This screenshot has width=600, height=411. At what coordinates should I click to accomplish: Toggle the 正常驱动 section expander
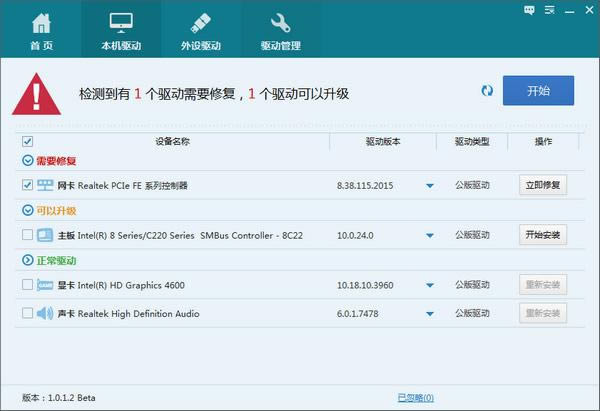28,260
